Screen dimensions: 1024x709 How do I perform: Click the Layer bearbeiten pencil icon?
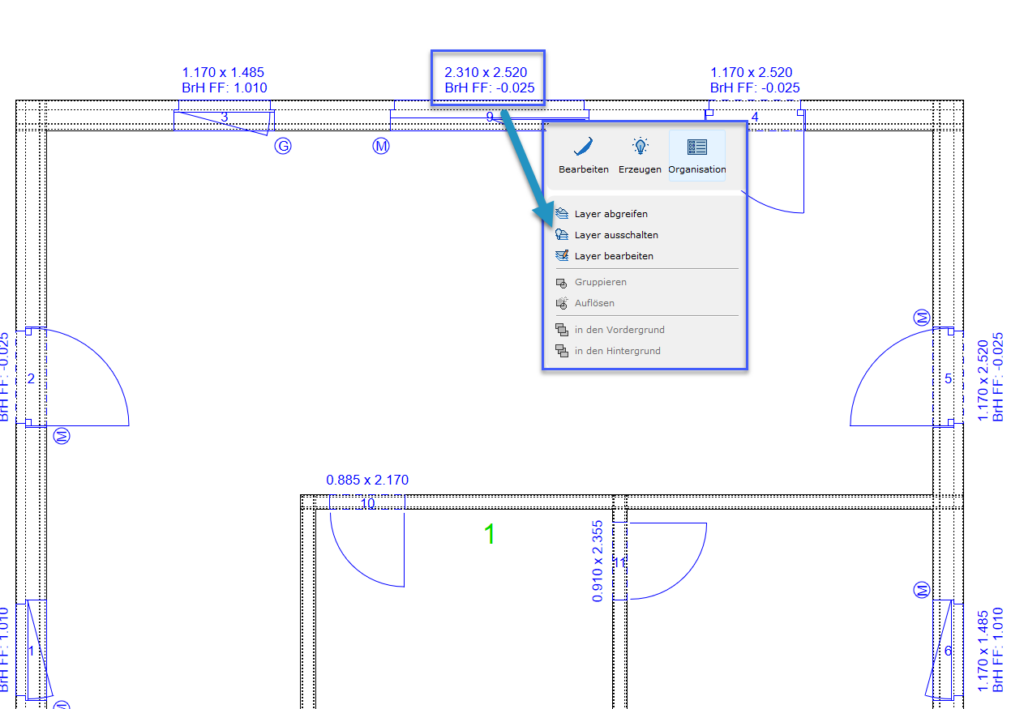562,256
